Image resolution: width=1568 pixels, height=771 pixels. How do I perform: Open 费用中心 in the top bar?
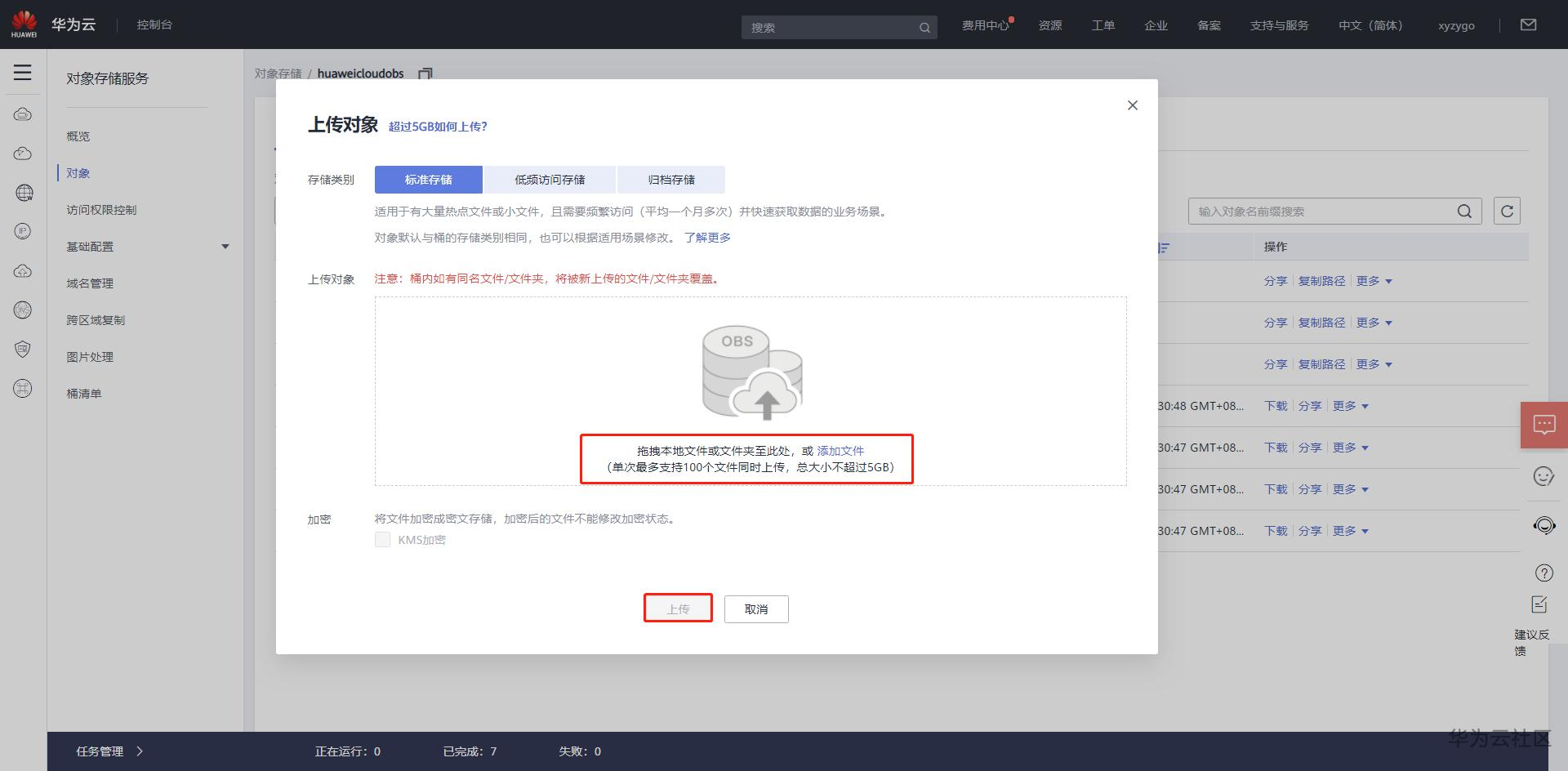pyautogui.click(x=985, y=25)
